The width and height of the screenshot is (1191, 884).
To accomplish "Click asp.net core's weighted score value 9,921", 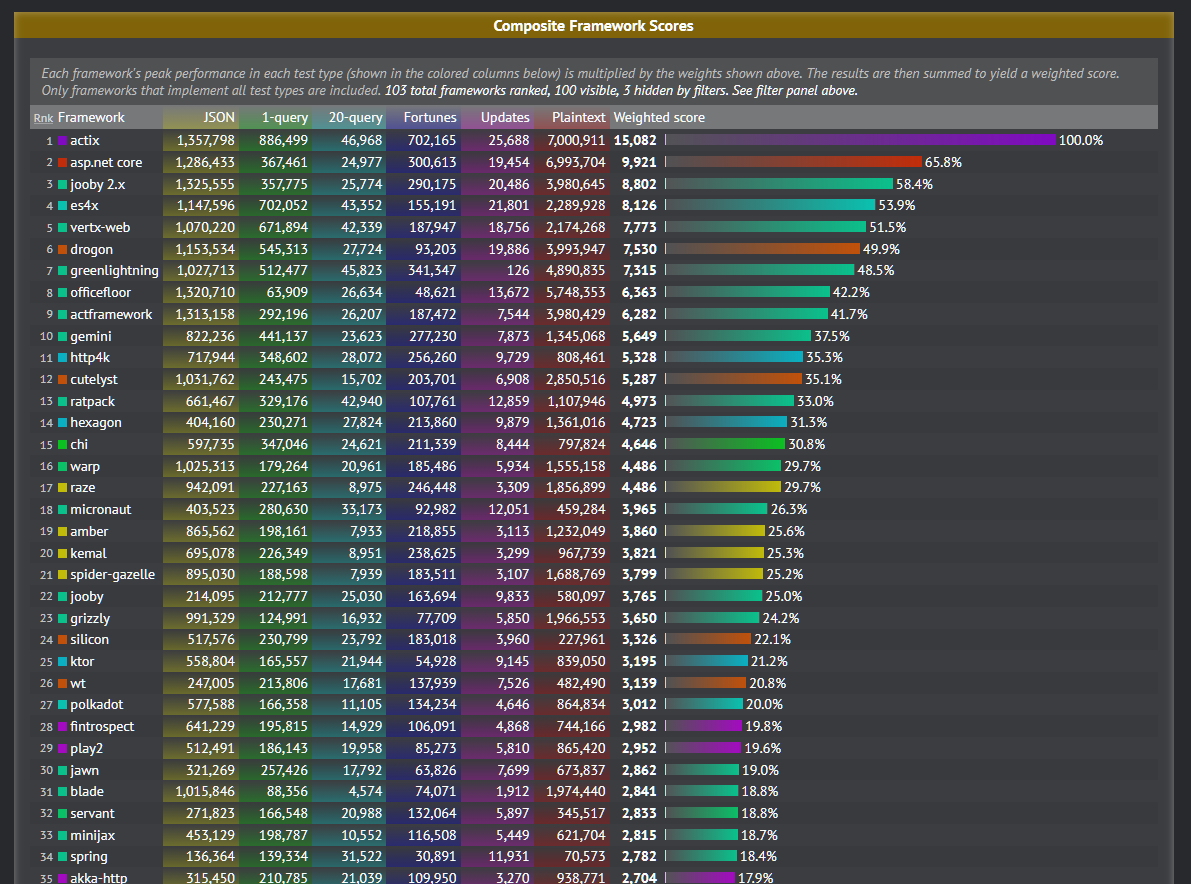I will pos(642,162).
